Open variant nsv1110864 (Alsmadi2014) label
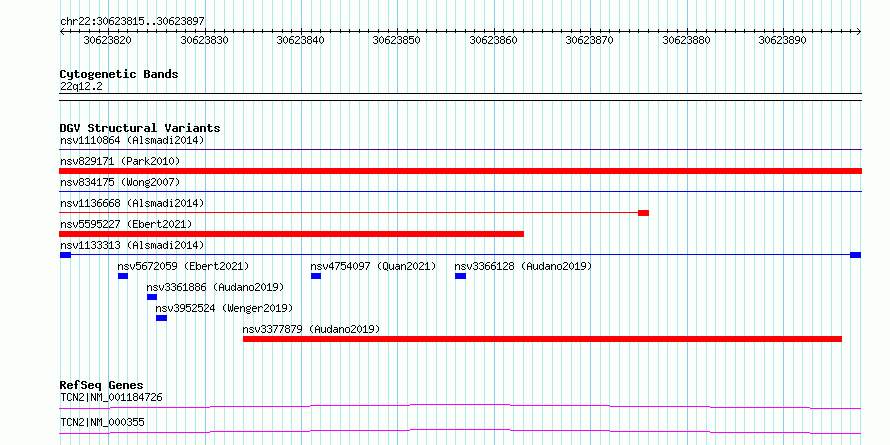The image size is (890, 445). click(132, 140)
